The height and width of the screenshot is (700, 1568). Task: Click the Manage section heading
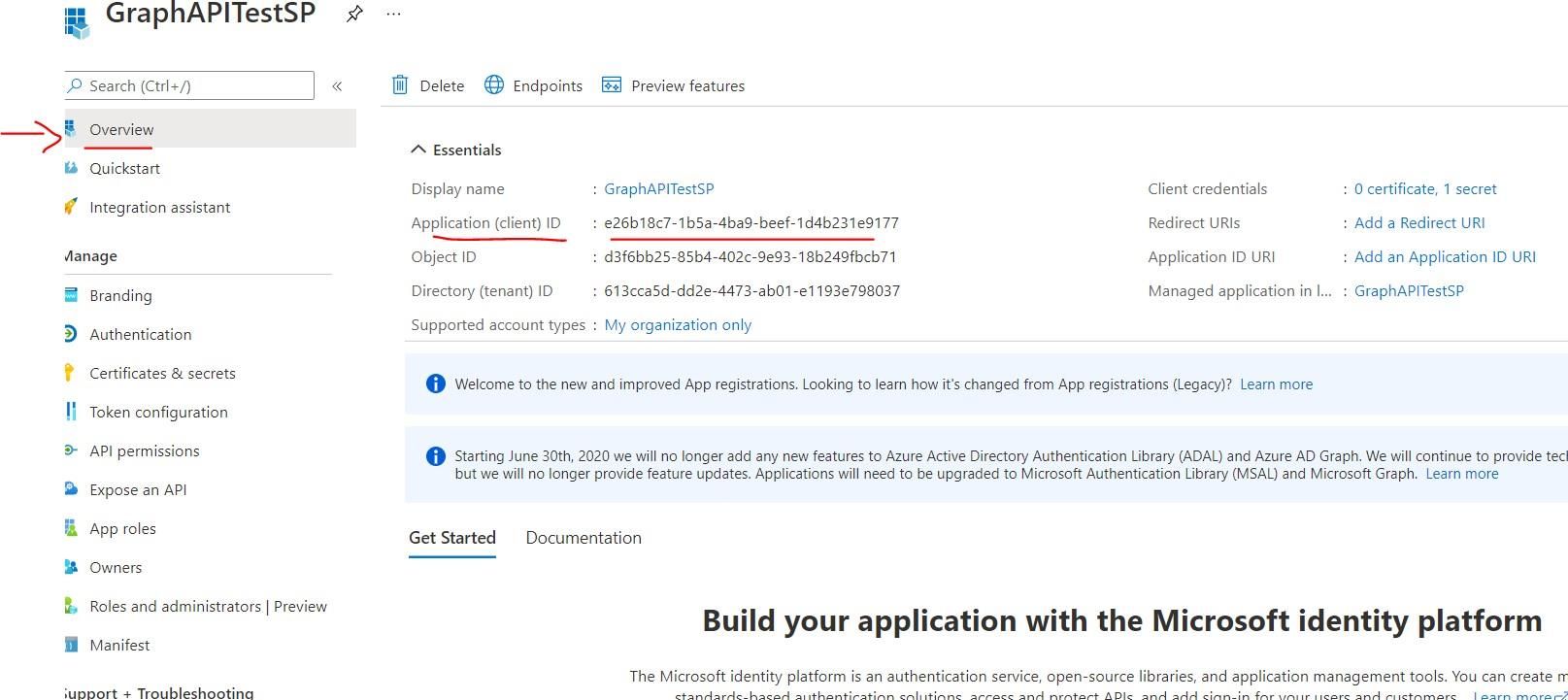click(x=90, y=256)
